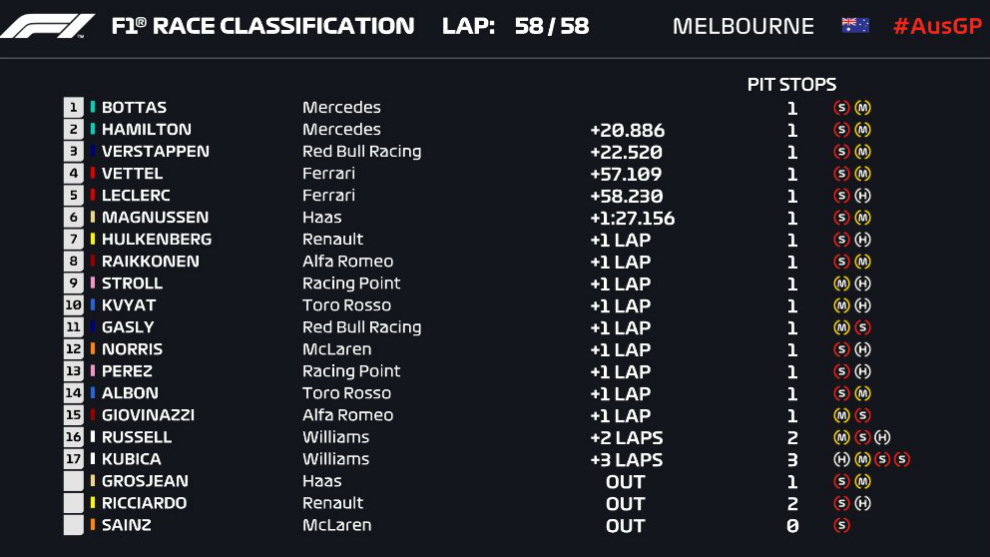Click the soft tyre icon in Gasly's row
990x557 pixels.
(862, 327)
